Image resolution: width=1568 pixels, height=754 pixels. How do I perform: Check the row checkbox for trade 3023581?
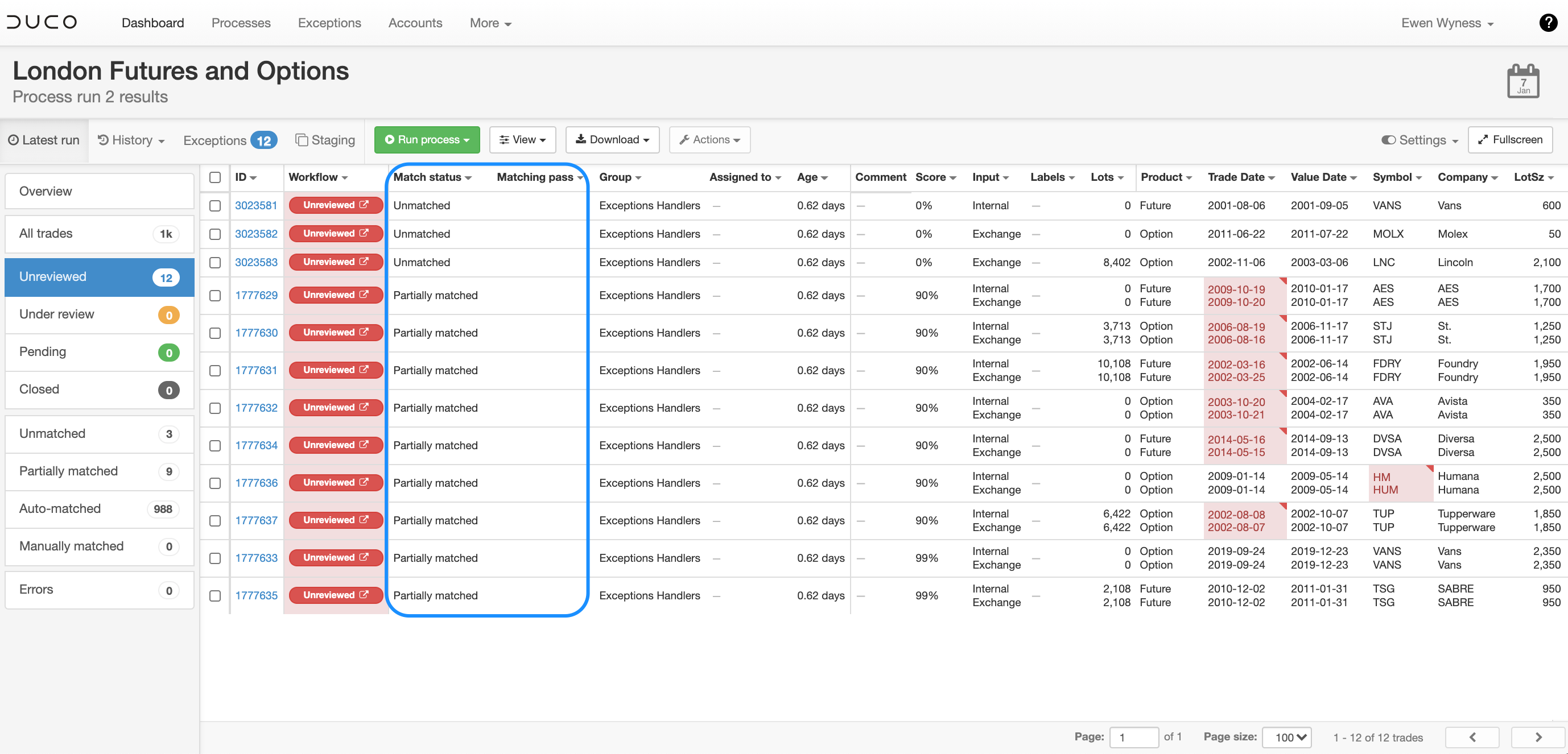tap(215, 206)
